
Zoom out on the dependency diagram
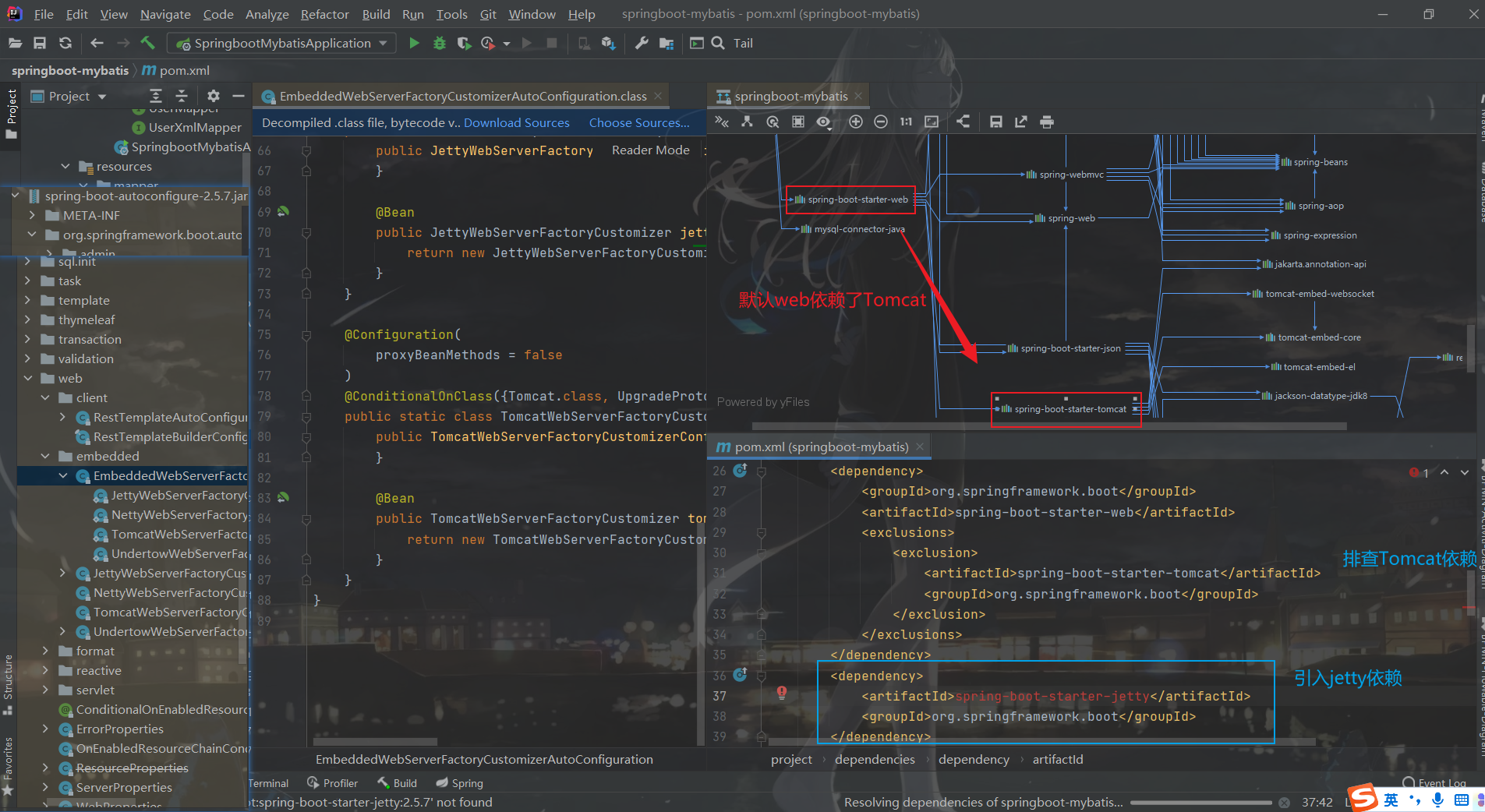(881, 122)
